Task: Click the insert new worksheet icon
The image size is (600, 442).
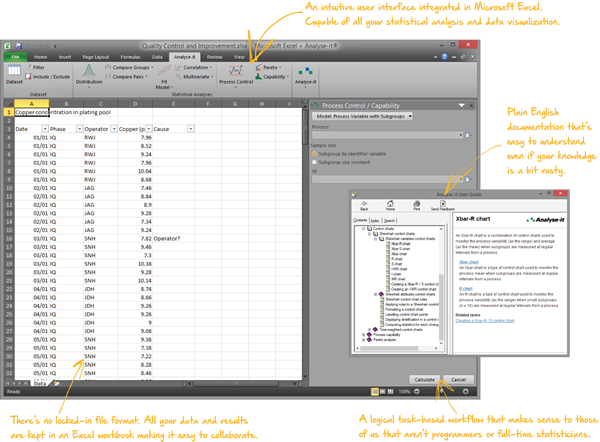Action: [x=56, y=383]
